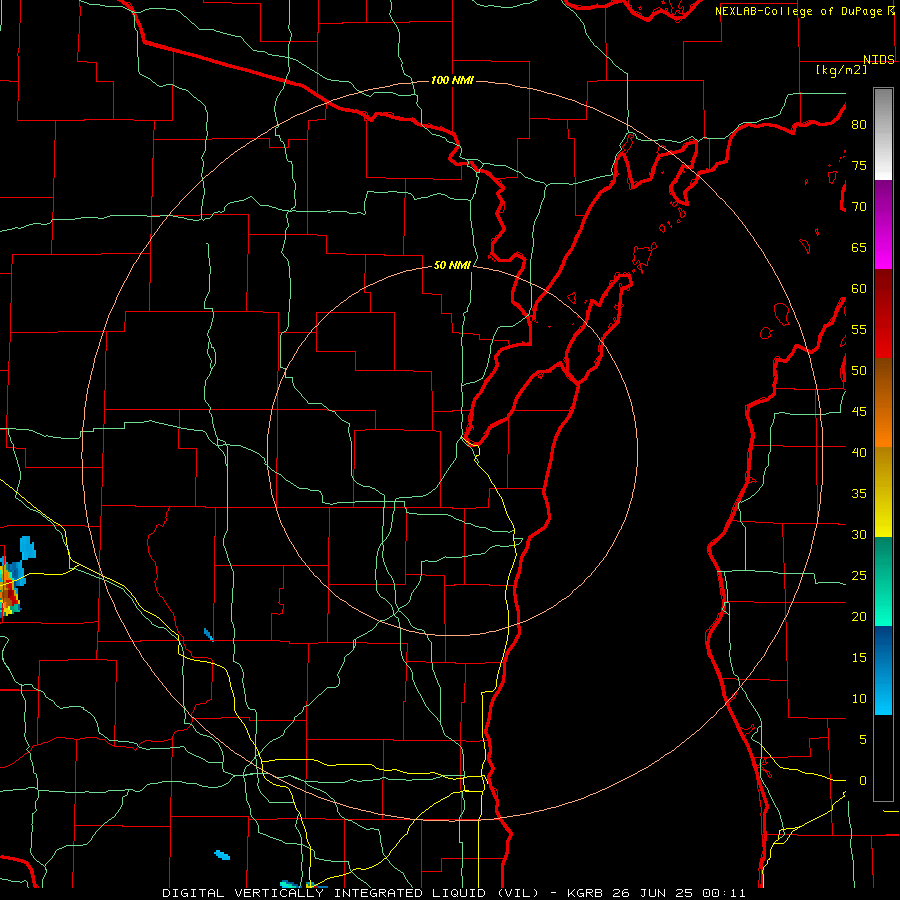Pick the green-teal segment of the color bar
The image size is (900, 900).
pyautogui.click(x=883, y=581)
